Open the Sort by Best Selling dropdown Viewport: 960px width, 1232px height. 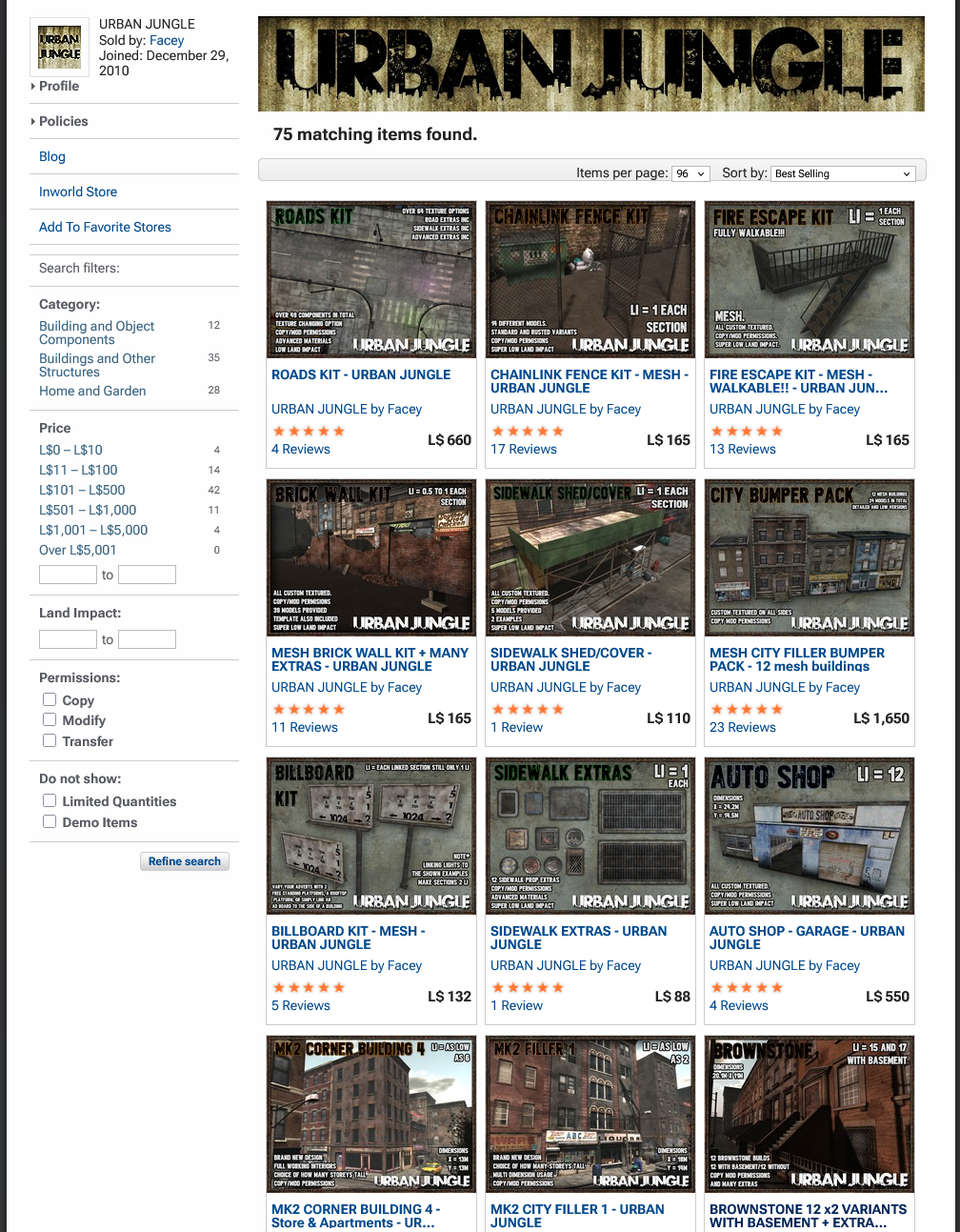click(x=843, y=173)
